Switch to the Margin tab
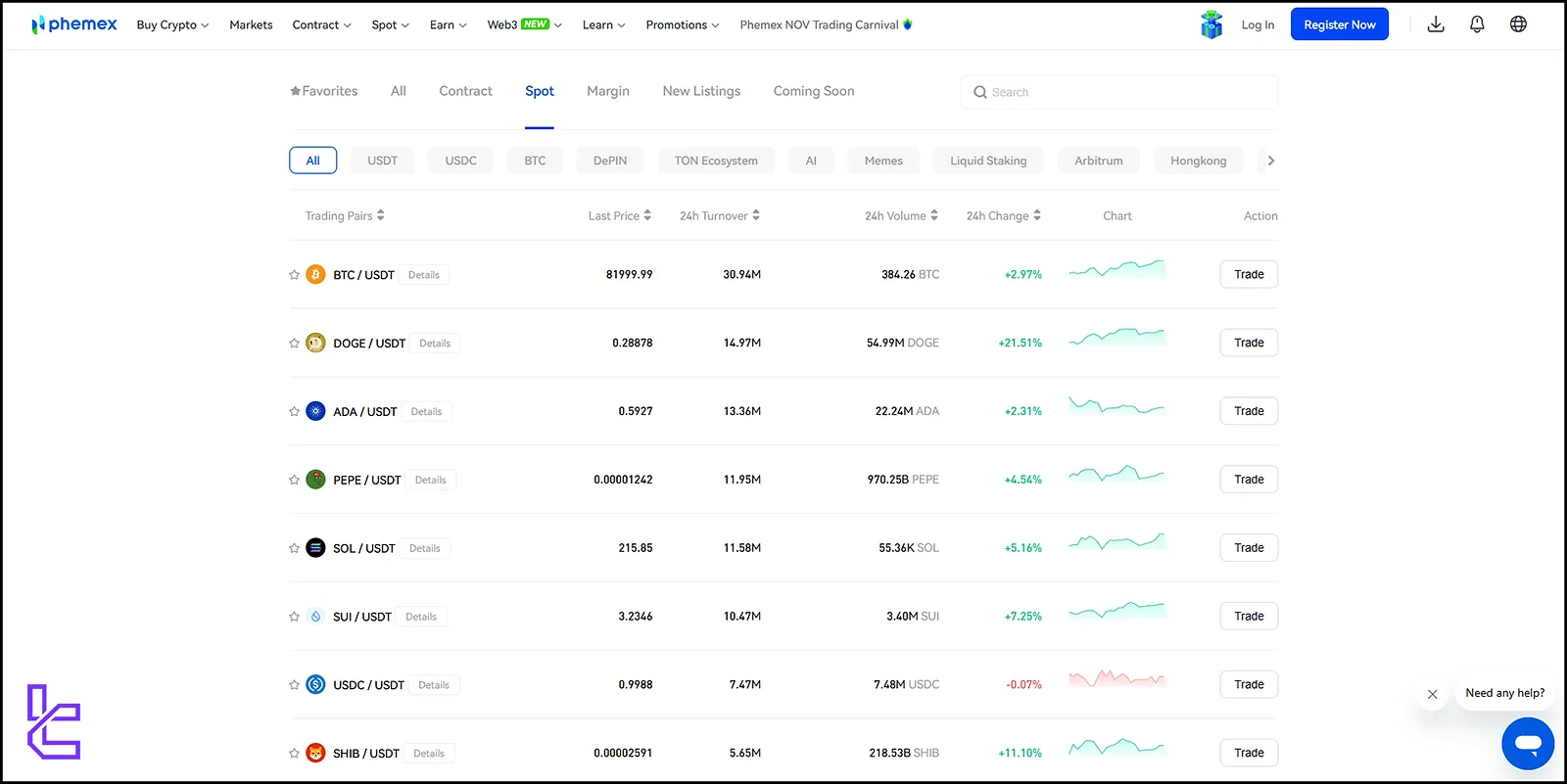 coord(608,91)
